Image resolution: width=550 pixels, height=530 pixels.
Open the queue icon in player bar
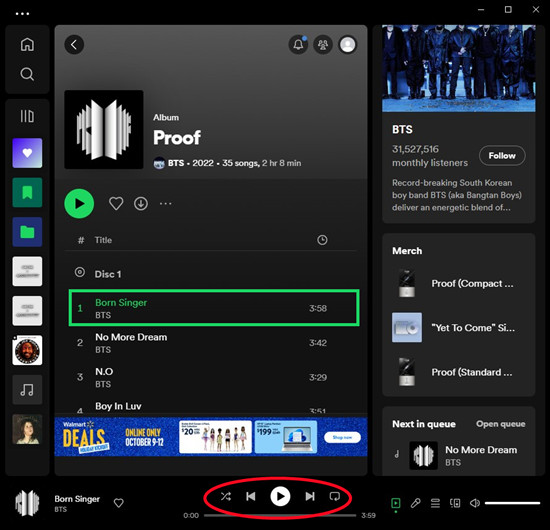[435, 503]
